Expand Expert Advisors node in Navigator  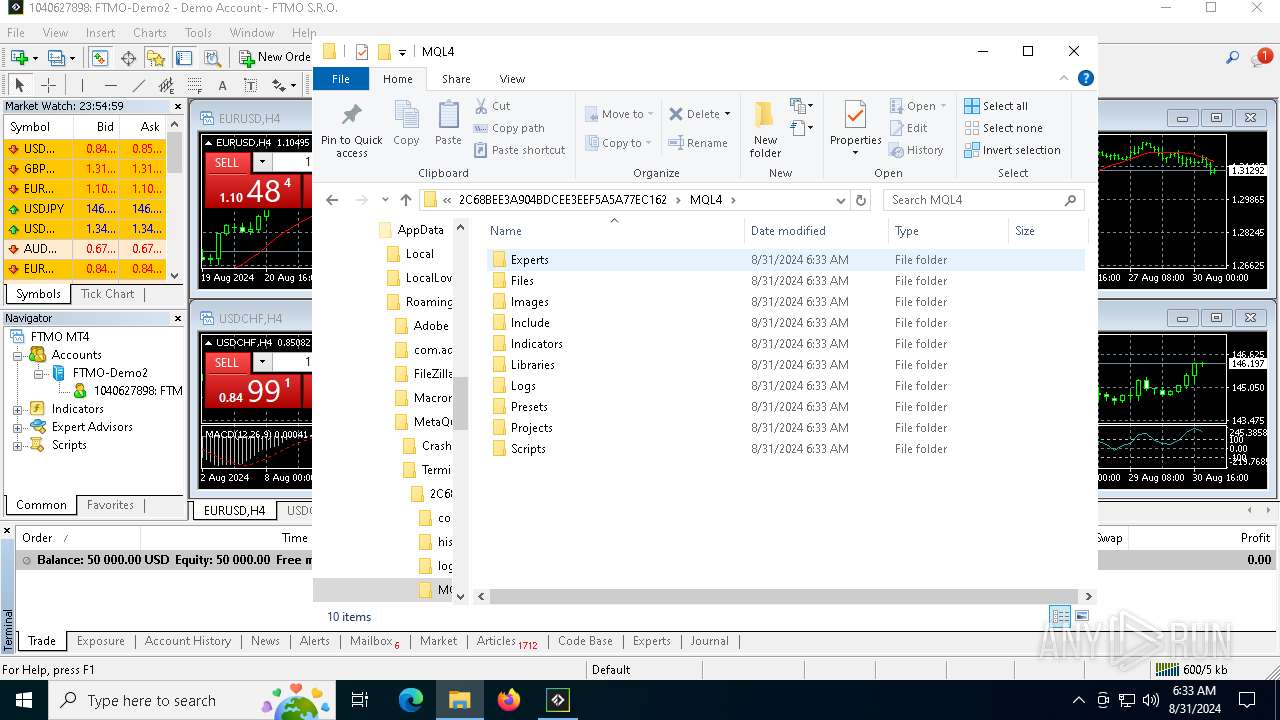point(18,427)
